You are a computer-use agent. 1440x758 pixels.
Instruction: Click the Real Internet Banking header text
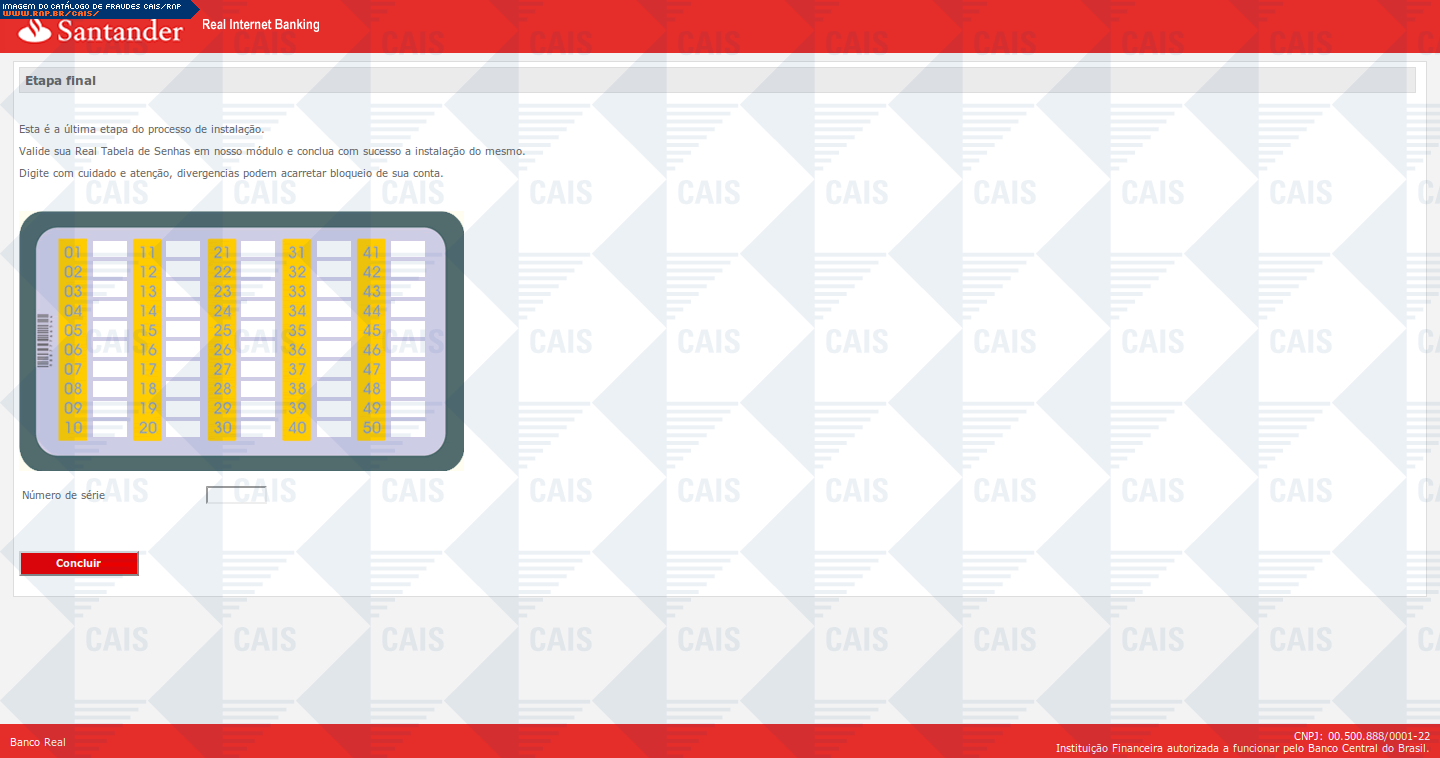(x=261, y=25)
